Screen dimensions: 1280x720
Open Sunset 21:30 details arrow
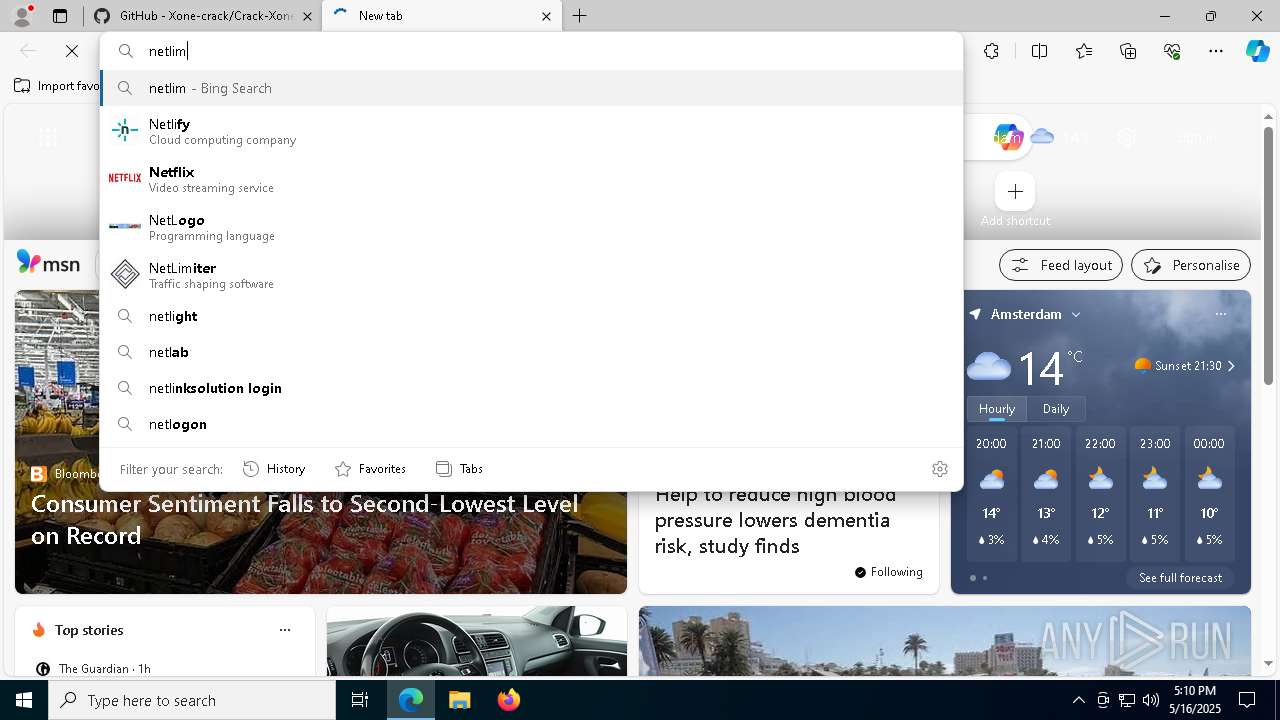point(1231,366)
